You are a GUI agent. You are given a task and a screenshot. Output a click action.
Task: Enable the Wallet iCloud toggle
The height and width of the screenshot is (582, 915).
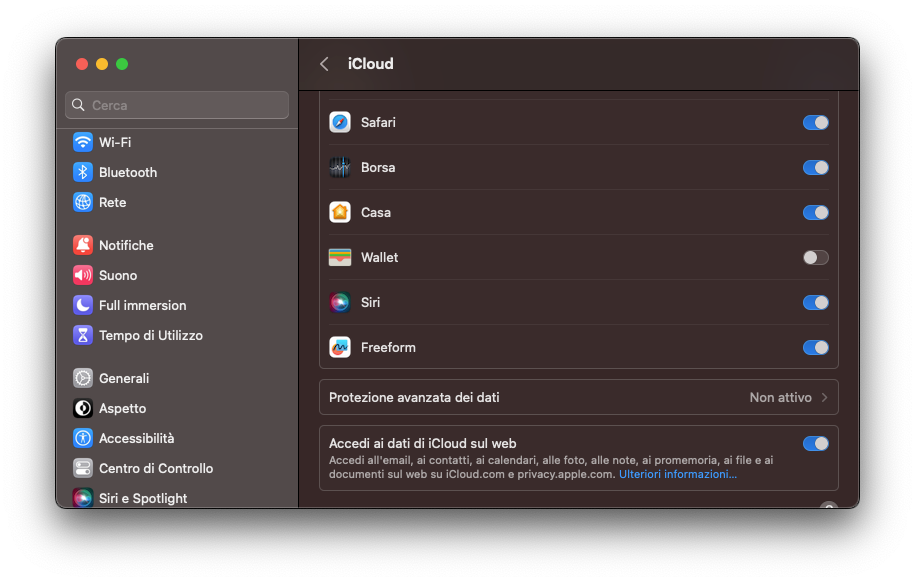(x=815, y=257)
